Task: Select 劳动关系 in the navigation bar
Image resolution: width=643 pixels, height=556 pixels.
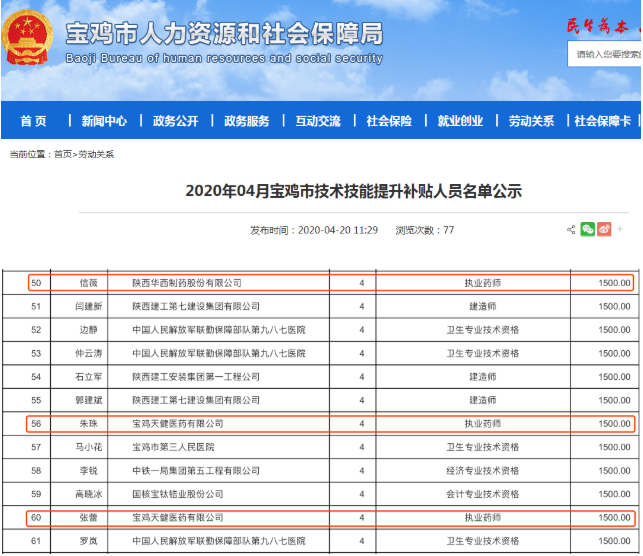Action: coord(531,121)
